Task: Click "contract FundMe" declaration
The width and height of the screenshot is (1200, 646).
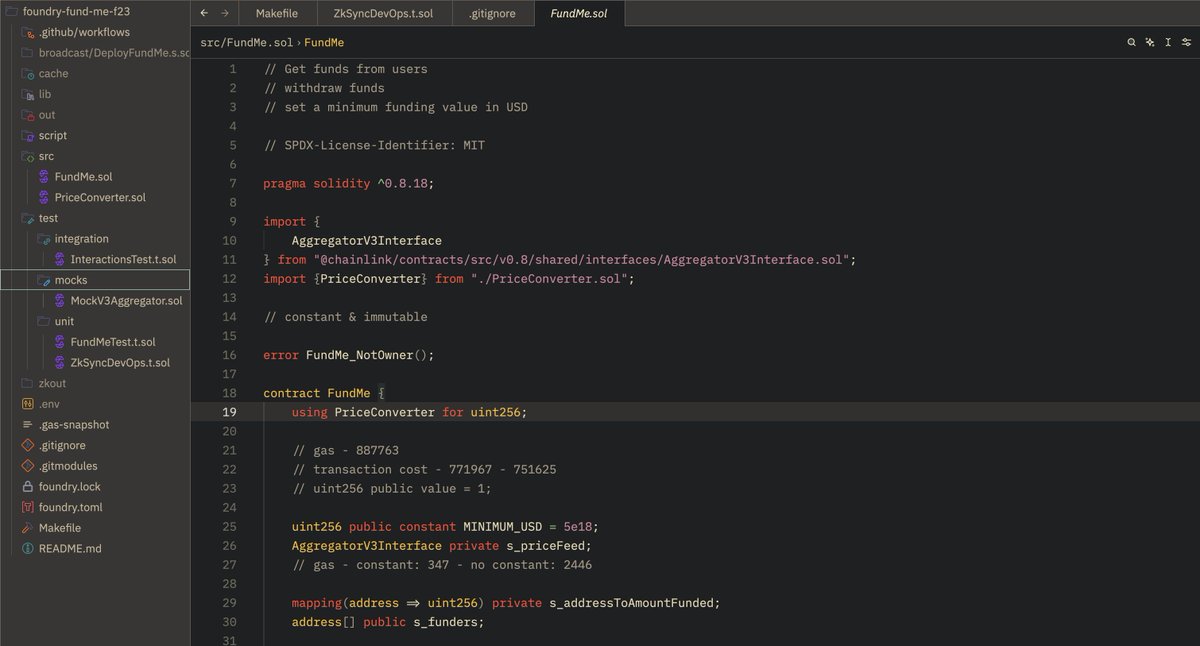Action: click(x=317, y=393)
